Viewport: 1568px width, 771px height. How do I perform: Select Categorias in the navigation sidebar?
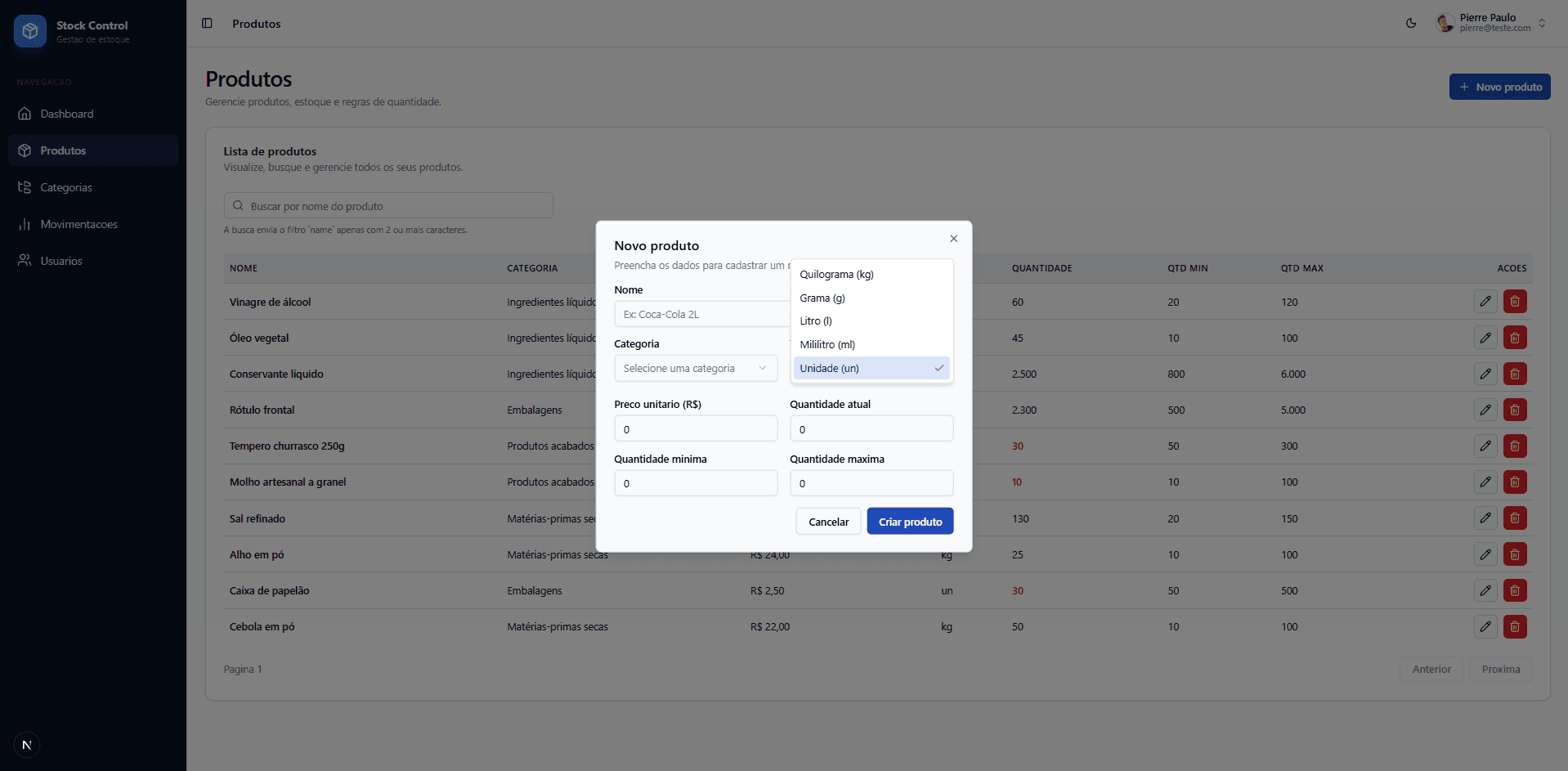(x=67, y=187)
